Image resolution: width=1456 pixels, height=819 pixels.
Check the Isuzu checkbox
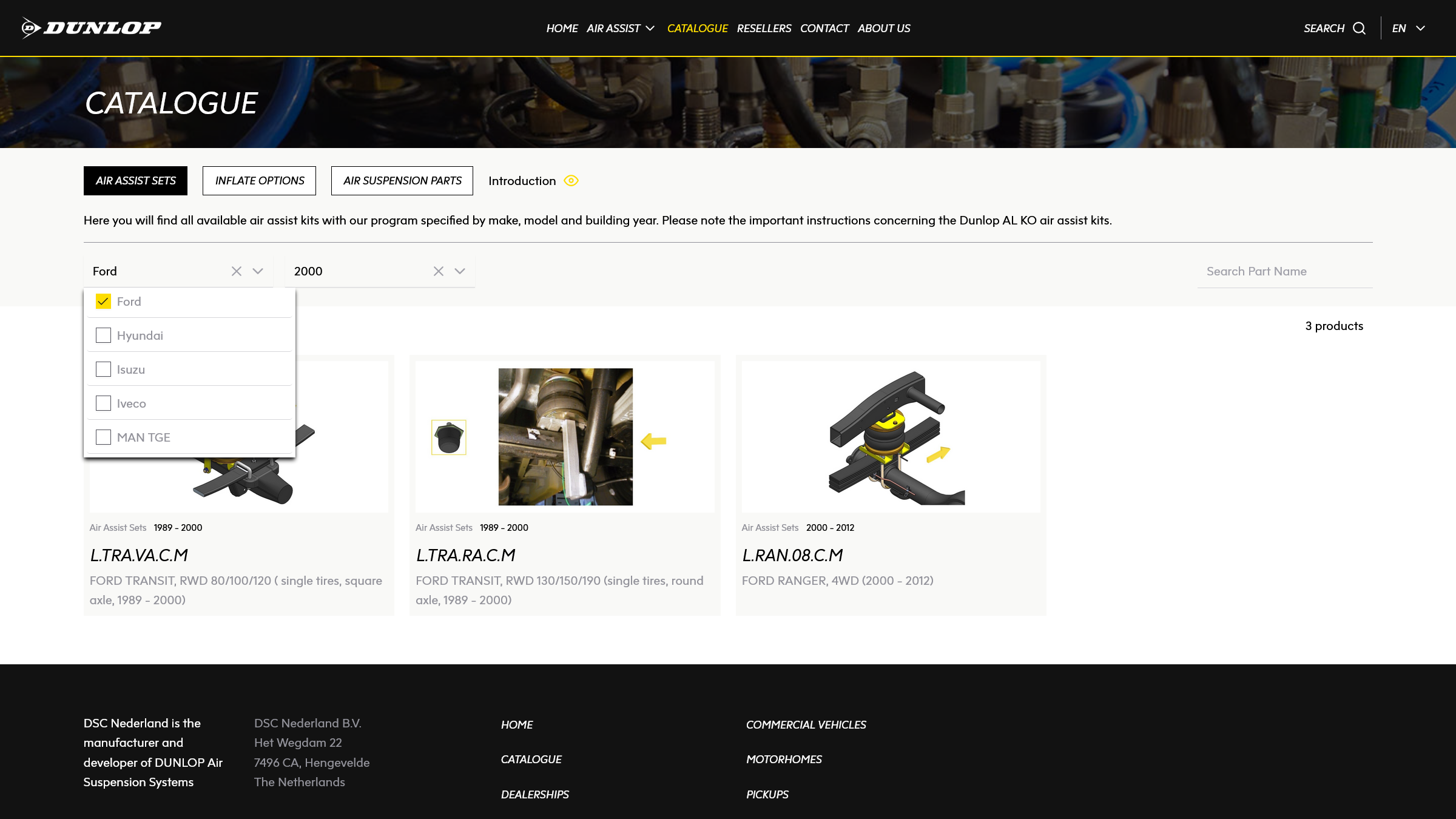(103, 369)
